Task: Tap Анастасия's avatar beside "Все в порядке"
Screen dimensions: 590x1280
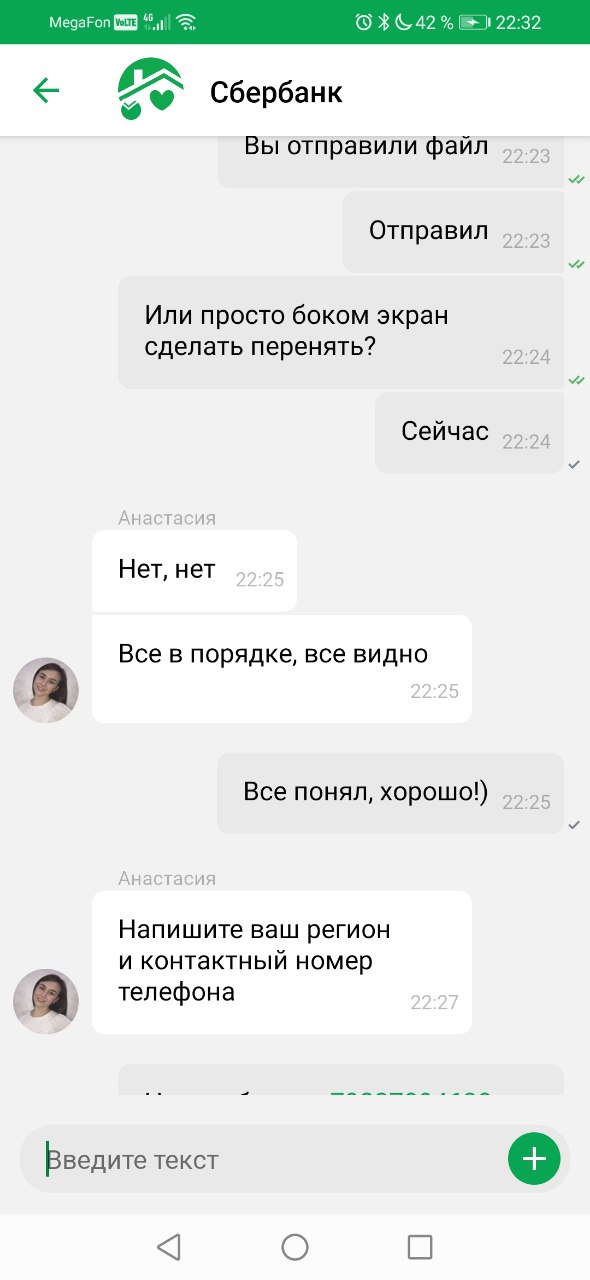Action: point(46,690)
